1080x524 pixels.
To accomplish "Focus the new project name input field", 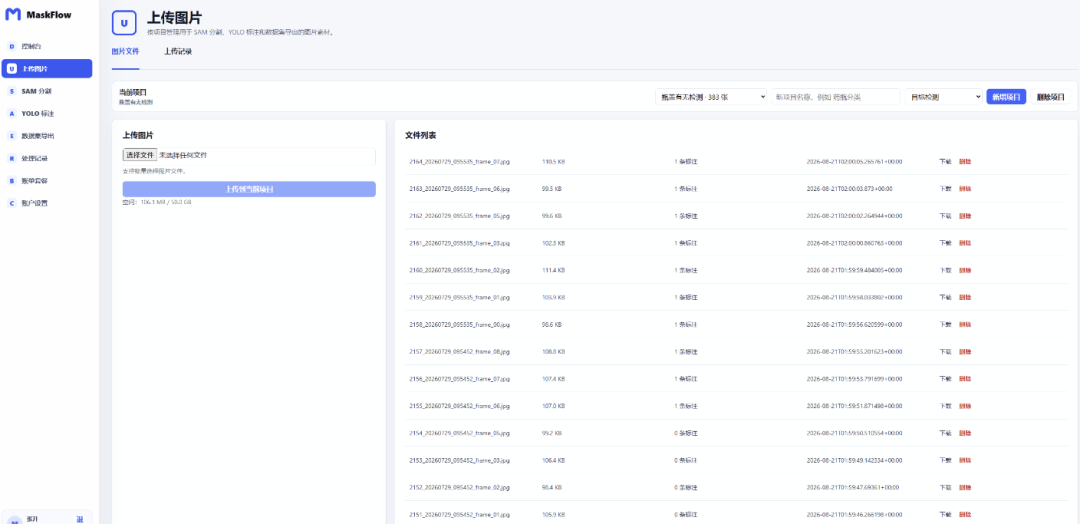I will pos(835,97).
